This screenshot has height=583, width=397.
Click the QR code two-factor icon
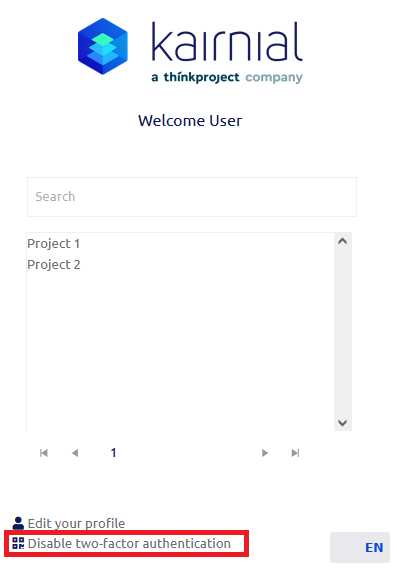18,543
